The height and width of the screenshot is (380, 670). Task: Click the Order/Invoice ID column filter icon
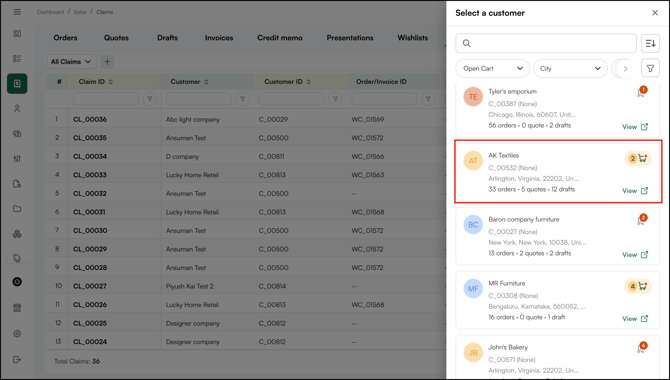[x=428, y=99]
